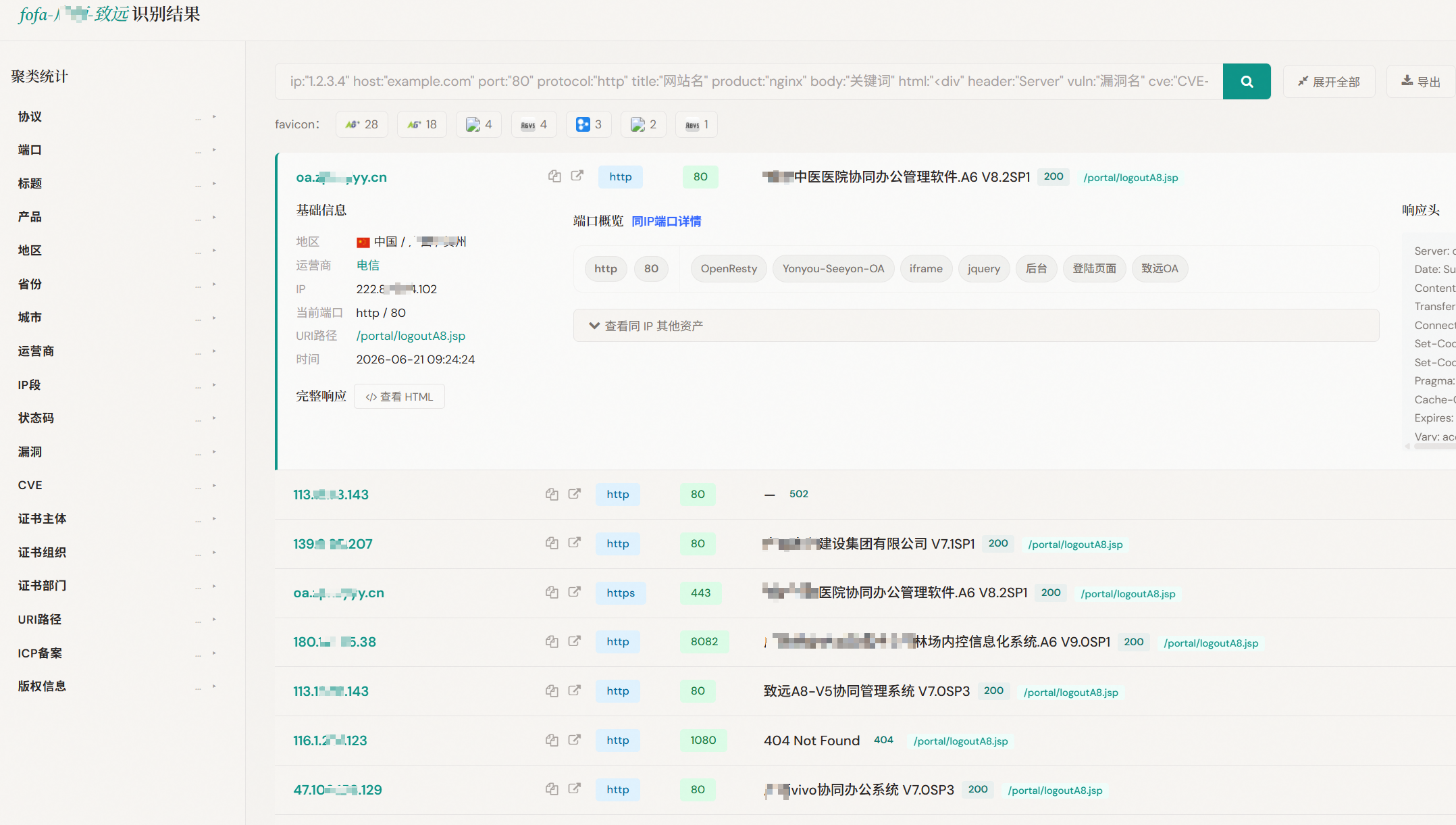Open the https 443 row externally
This screenshot has width=1456, height=825.
(574, 592)
